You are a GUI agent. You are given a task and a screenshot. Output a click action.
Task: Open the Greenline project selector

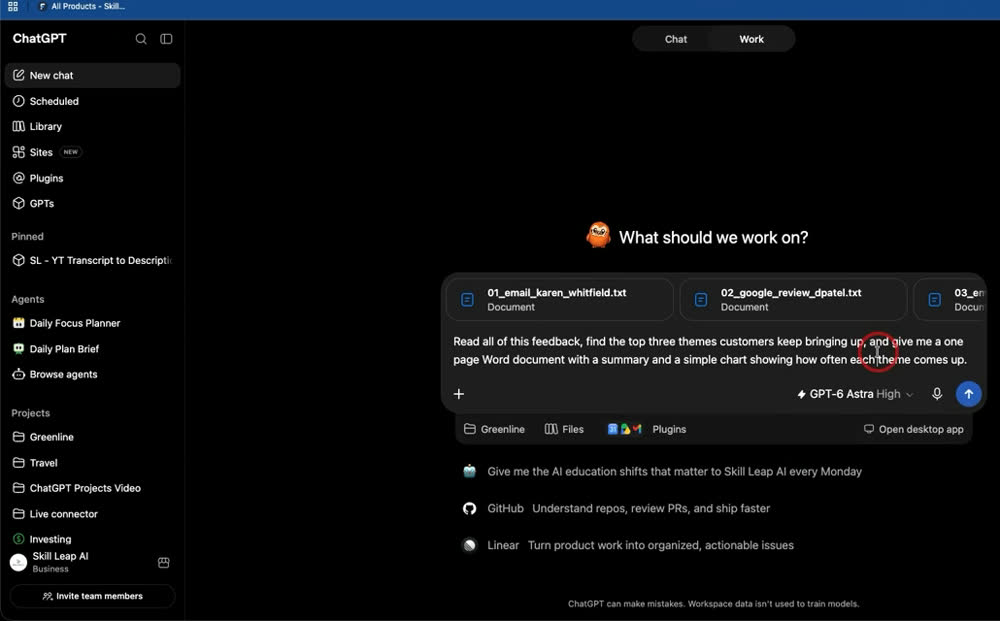494,429
